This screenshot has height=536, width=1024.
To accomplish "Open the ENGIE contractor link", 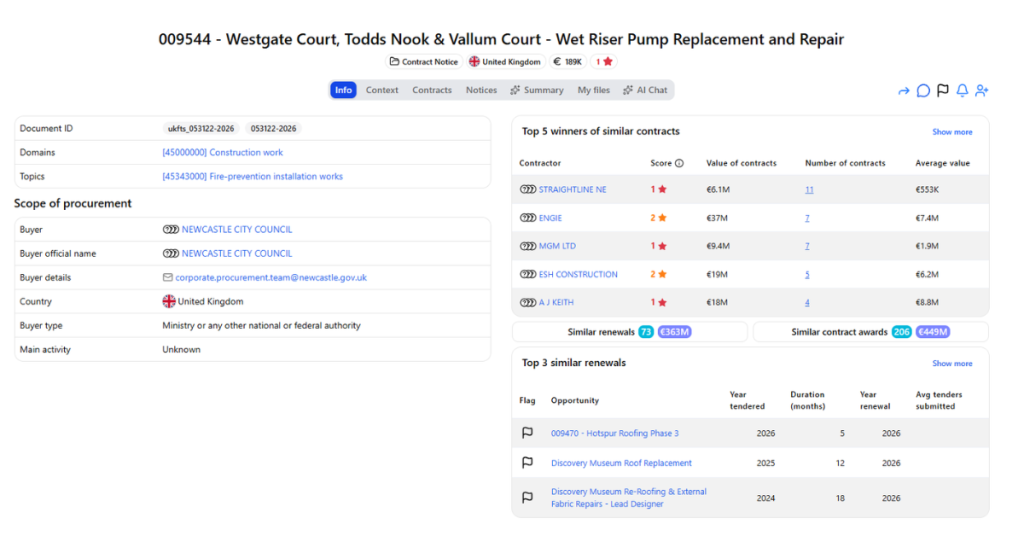I will (551, 218).
